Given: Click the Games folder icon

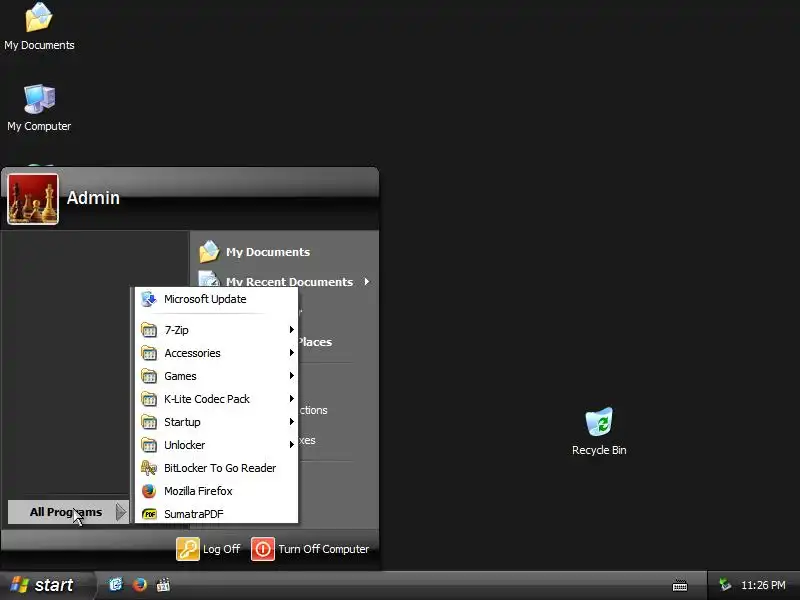Looking at the screenshot, I should (x=148, y=376).
